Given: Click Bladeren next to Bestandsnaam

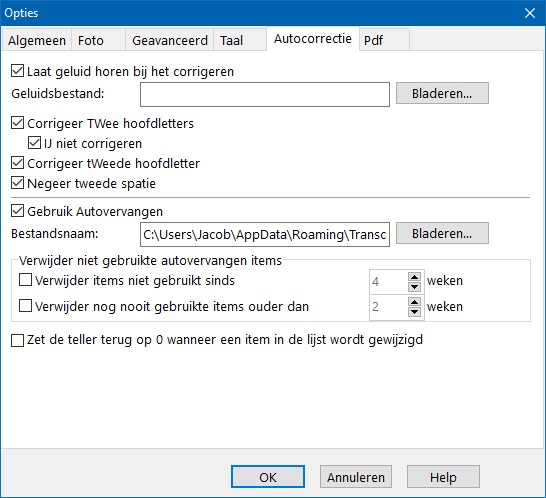Looking at the screenshot, I should click(x=442, y=233).
